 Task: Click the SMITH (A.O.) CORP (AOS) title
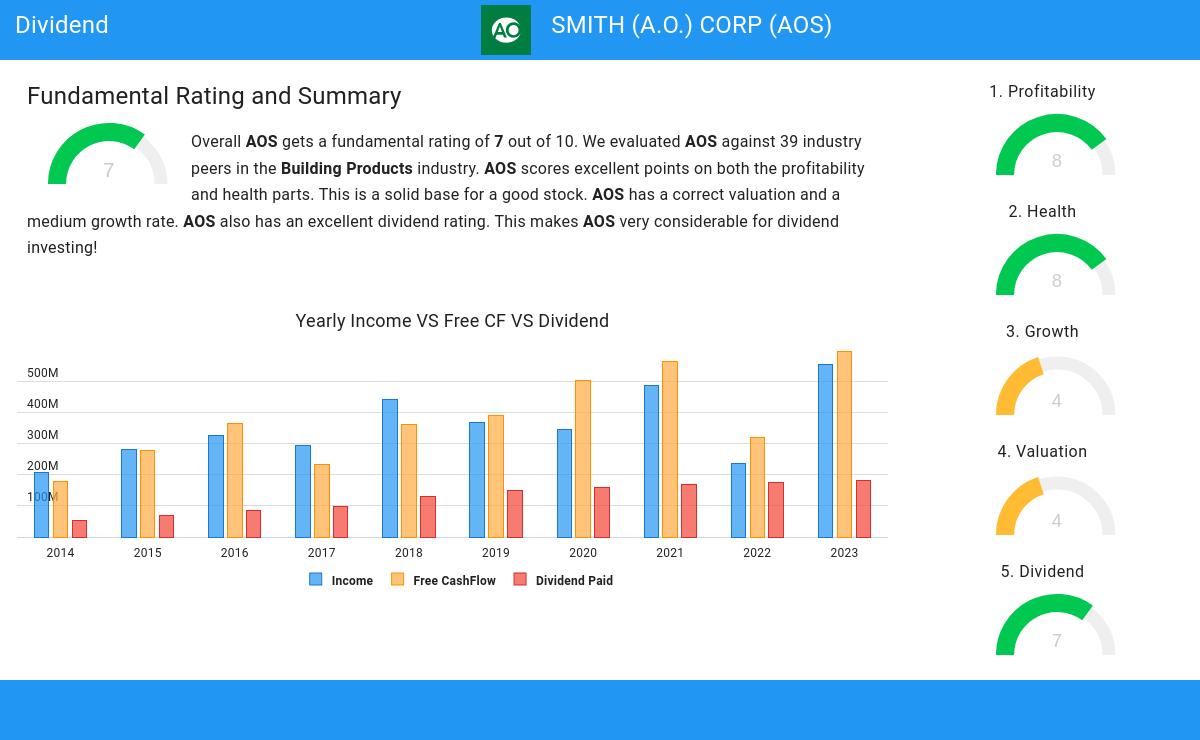tap(691, 25)
